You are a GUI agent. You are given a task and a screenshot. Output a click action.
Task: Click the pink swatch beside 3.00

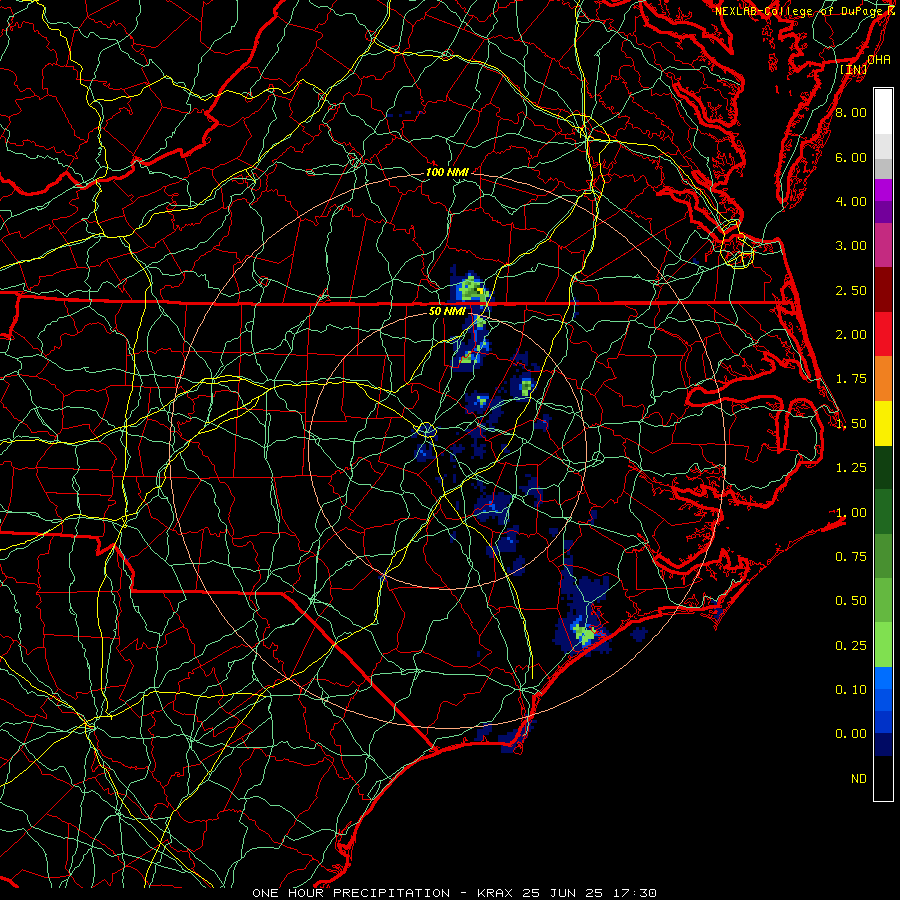click(x=883, y=245)
